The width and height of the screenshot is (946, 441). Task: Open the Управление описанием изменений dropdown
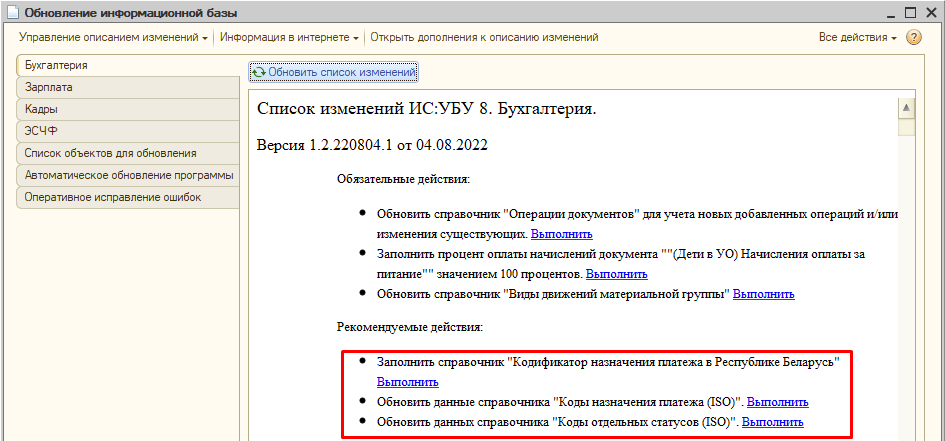[113, 37]
